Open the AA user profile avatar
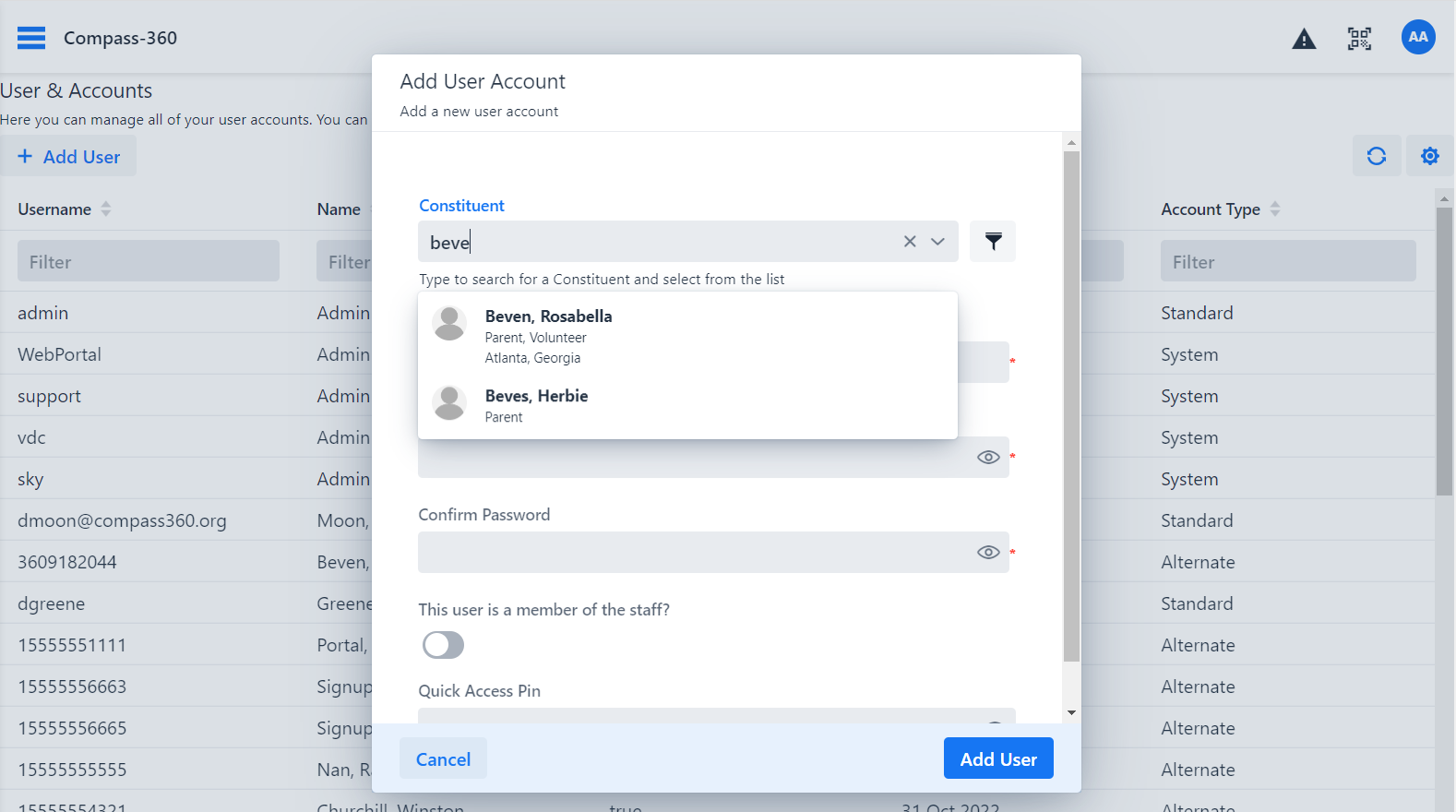Screen dimensions: 1456x812 pyautogui.click(x=1417, y=38)
